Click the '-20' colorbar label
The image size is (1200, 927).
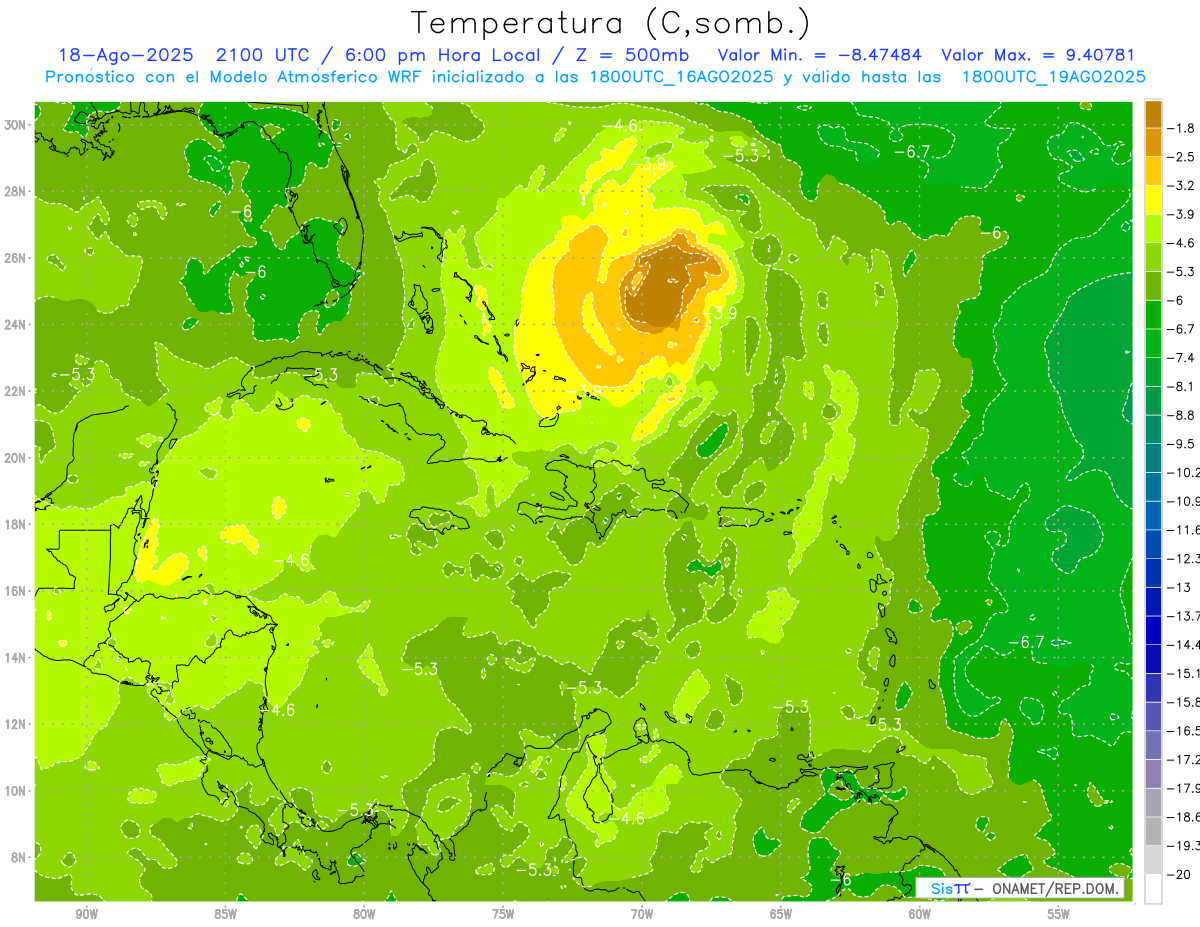(x=1180, y=875)
